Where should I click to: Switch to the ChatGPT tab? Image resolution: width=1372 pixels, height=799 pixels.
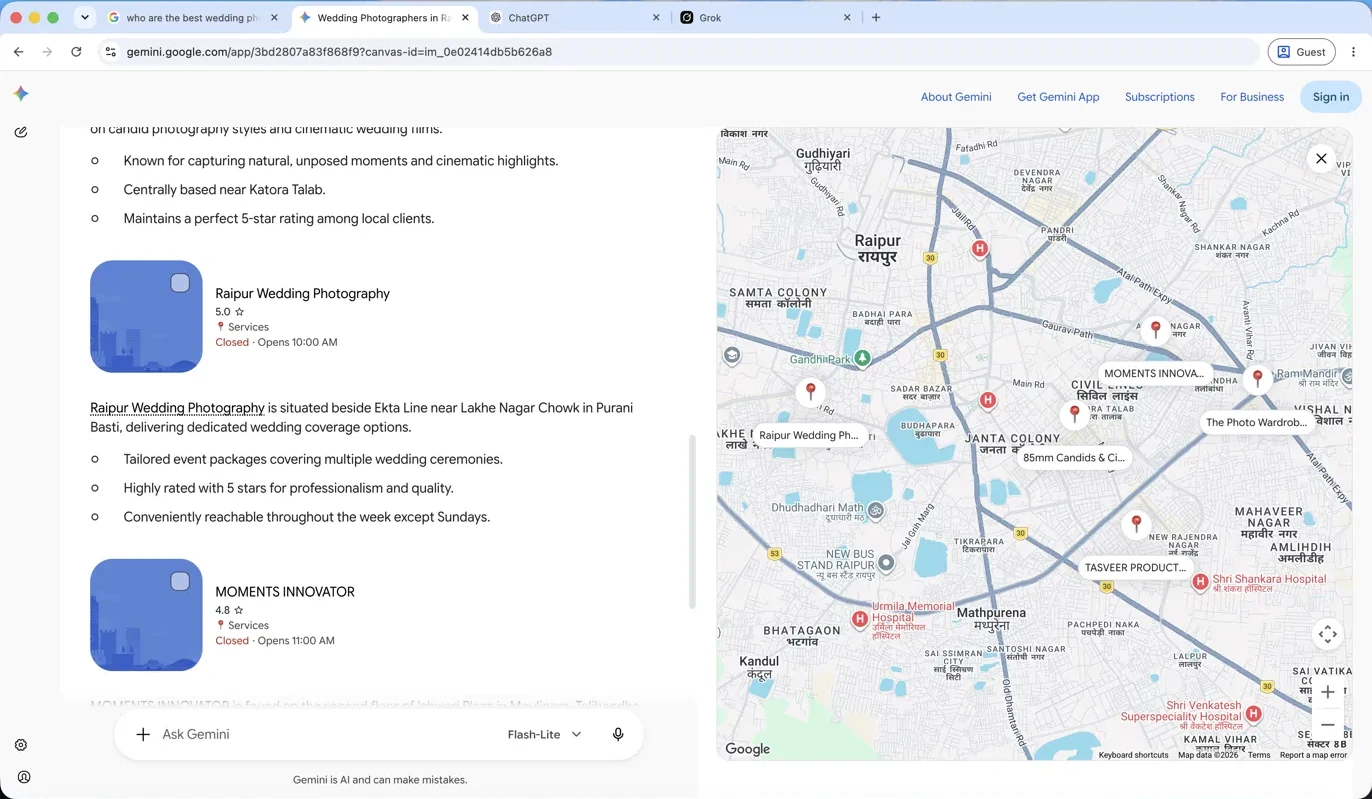pyautogui.click(x=575, y=17)
